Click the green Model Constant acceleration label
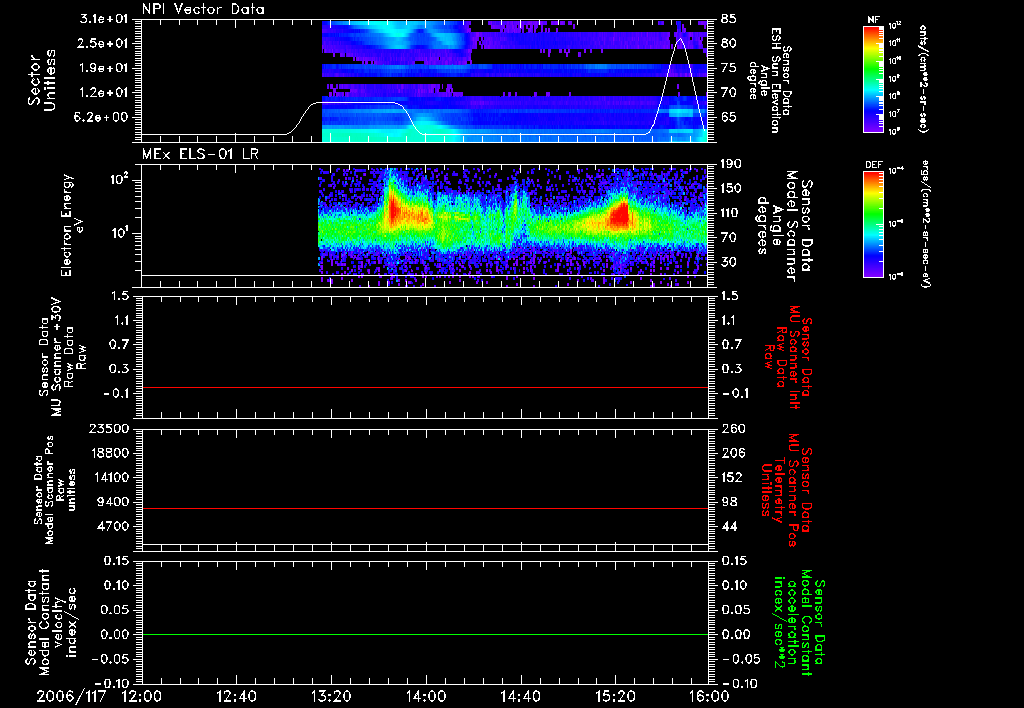 pyautogui.click(x=798, y=622)
